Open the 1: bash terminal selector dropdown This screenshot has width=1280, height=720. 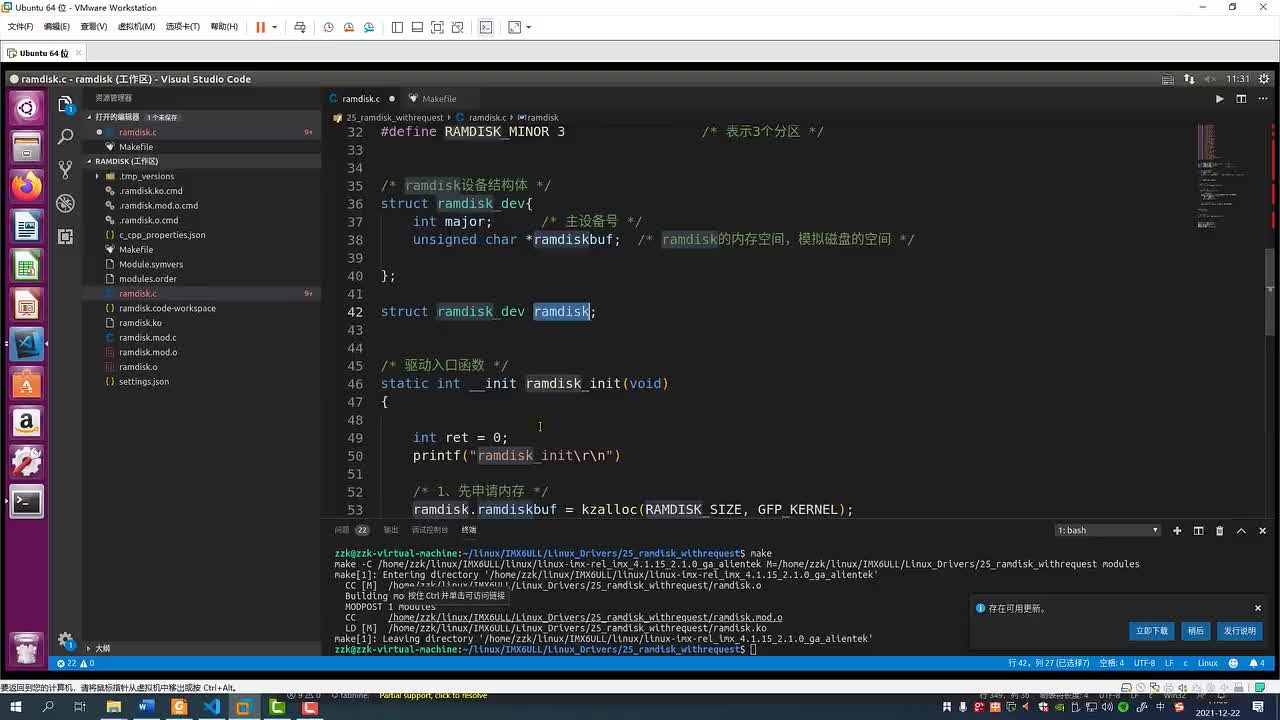[1107, 530]
